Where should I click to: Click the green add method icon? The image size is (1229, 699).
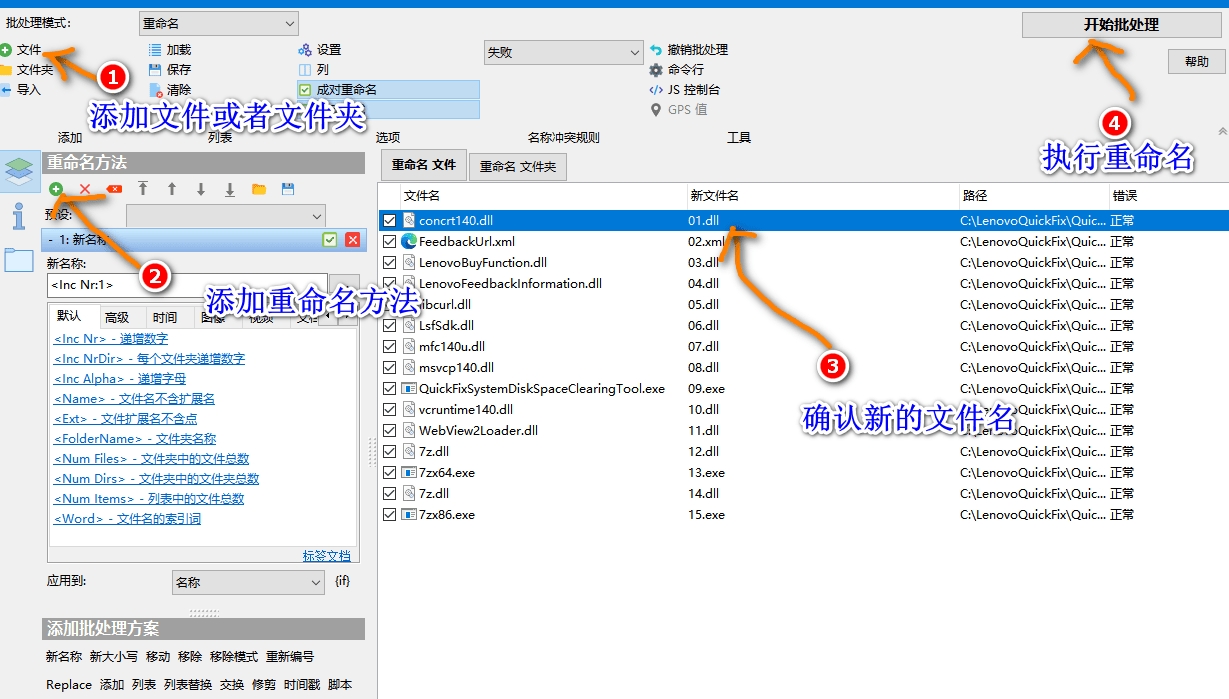click(x=56, y=188)
